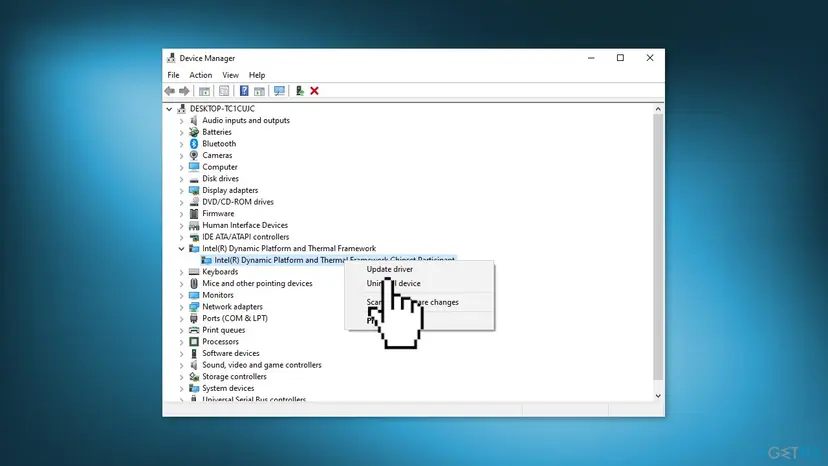This screenshot has height=466, width=828.
Task: Open the View menu
Action: [x=230, y=75]
